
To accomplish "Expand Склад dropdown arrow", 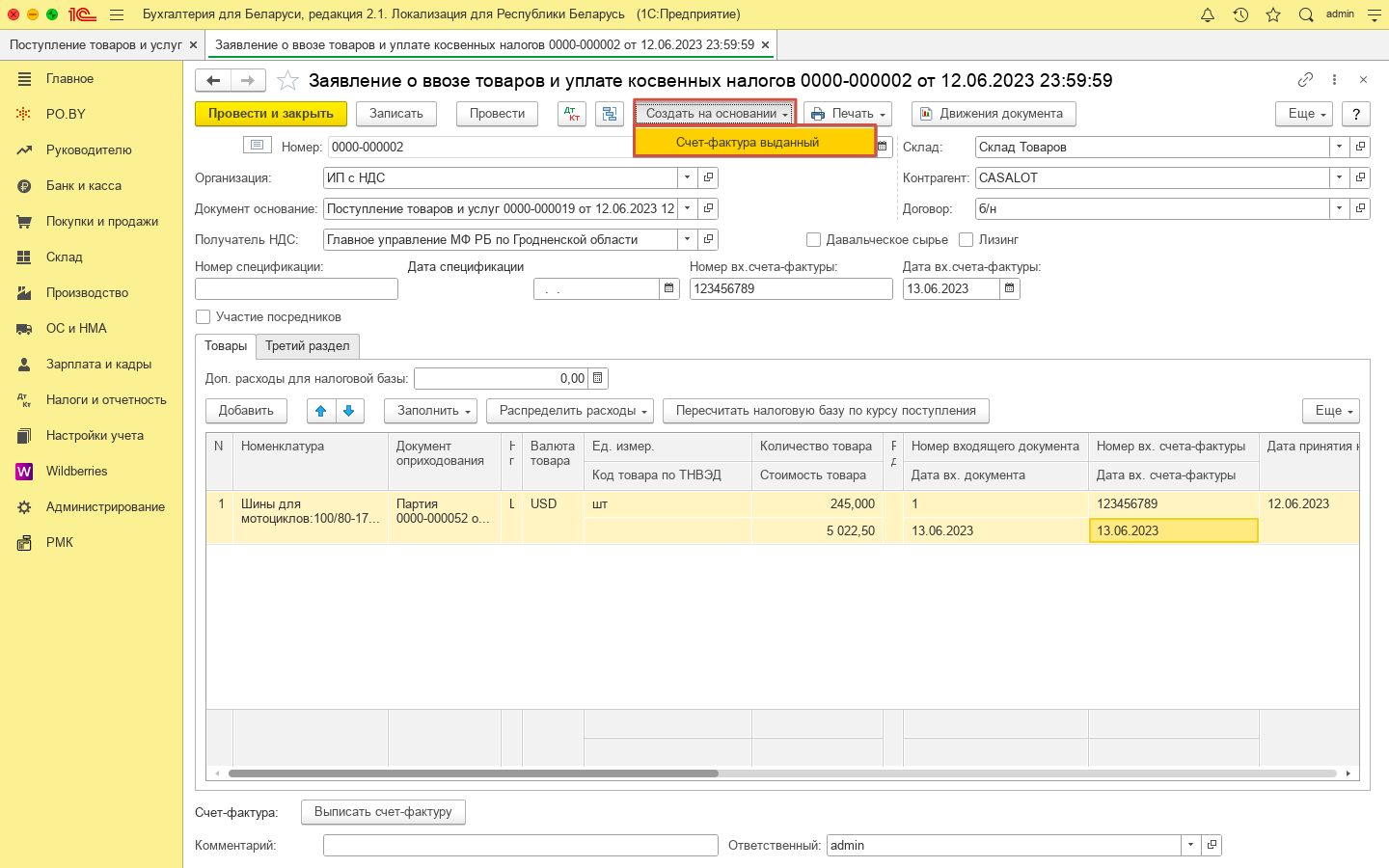I will pyautogui.click(x=1339, y=147).
